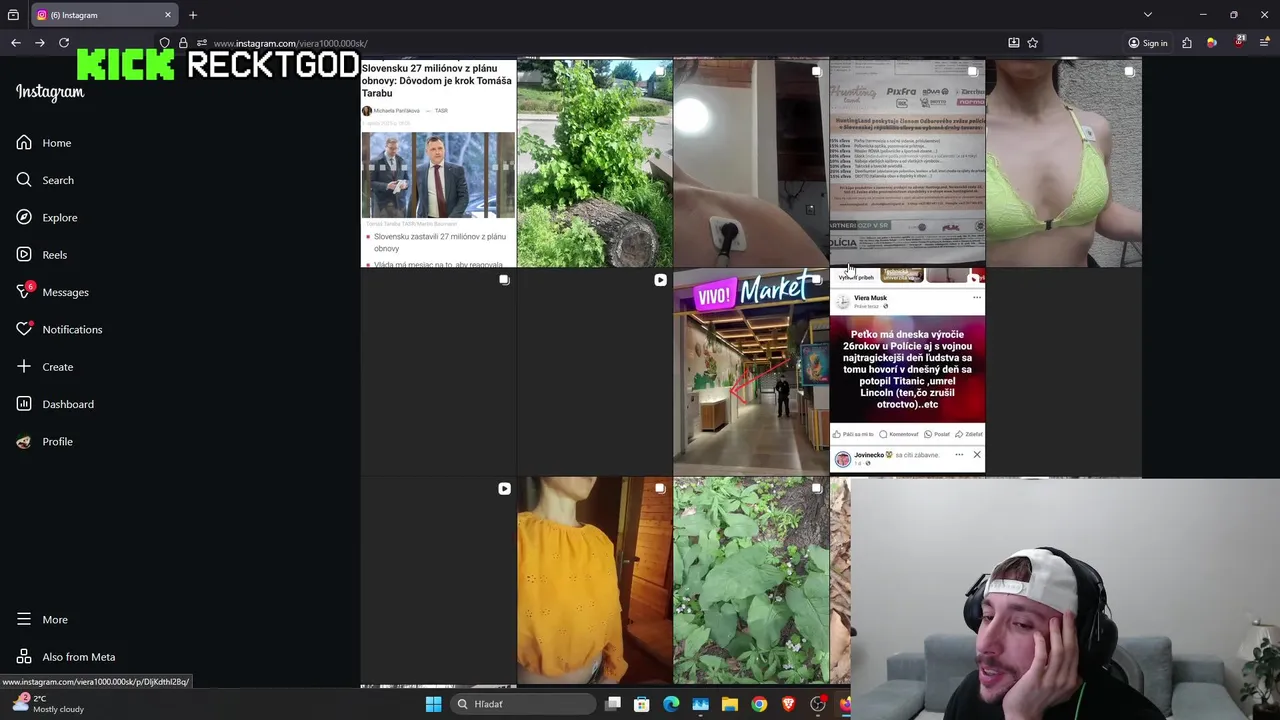Open the lime green top photo post
This screenshot has height=720, width=1280.
pos(1063,163)
